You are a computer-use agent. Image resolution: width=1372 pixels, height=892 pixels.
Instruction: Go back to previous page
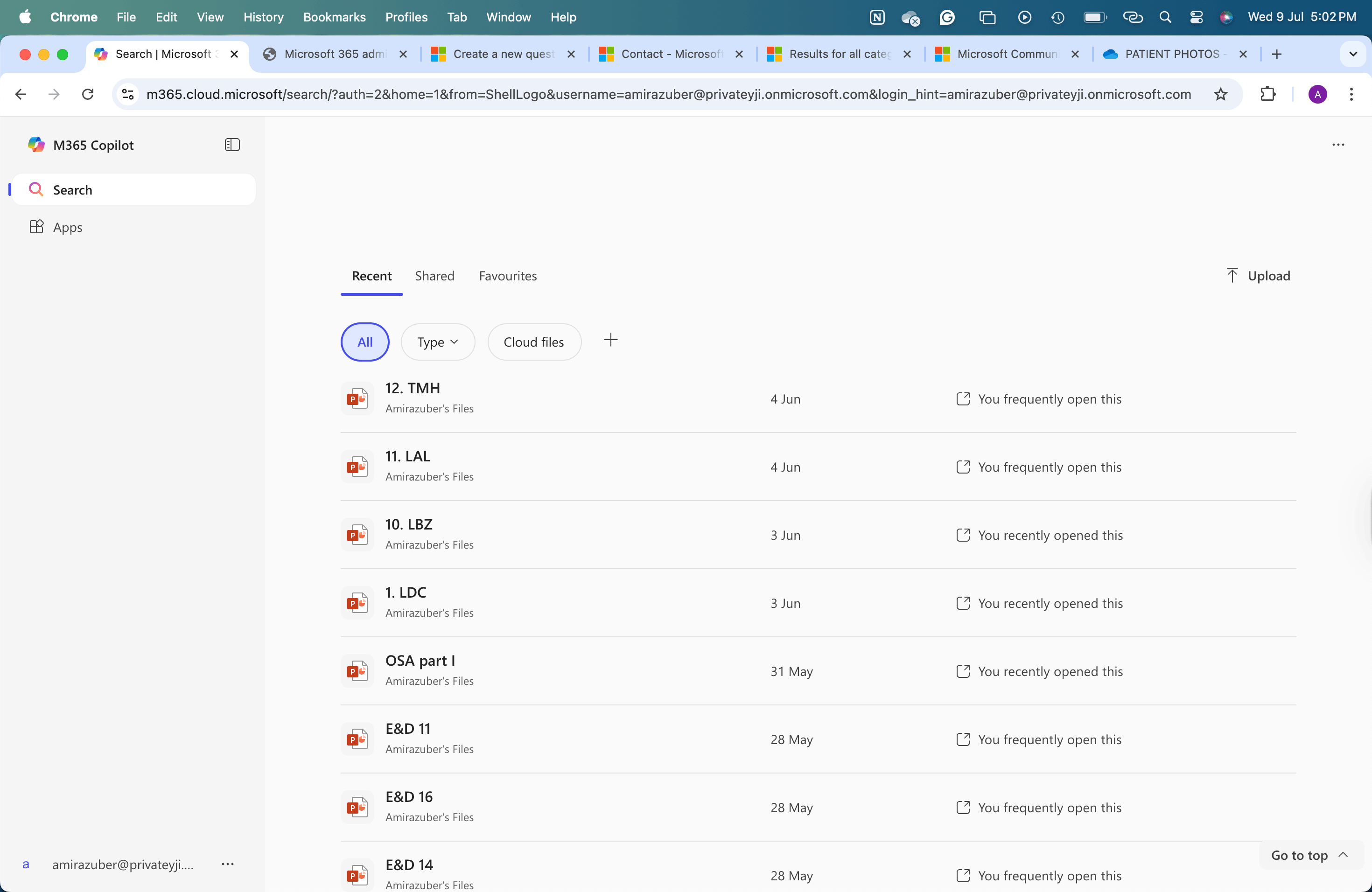pyautogui.click(x=21, y=94)
